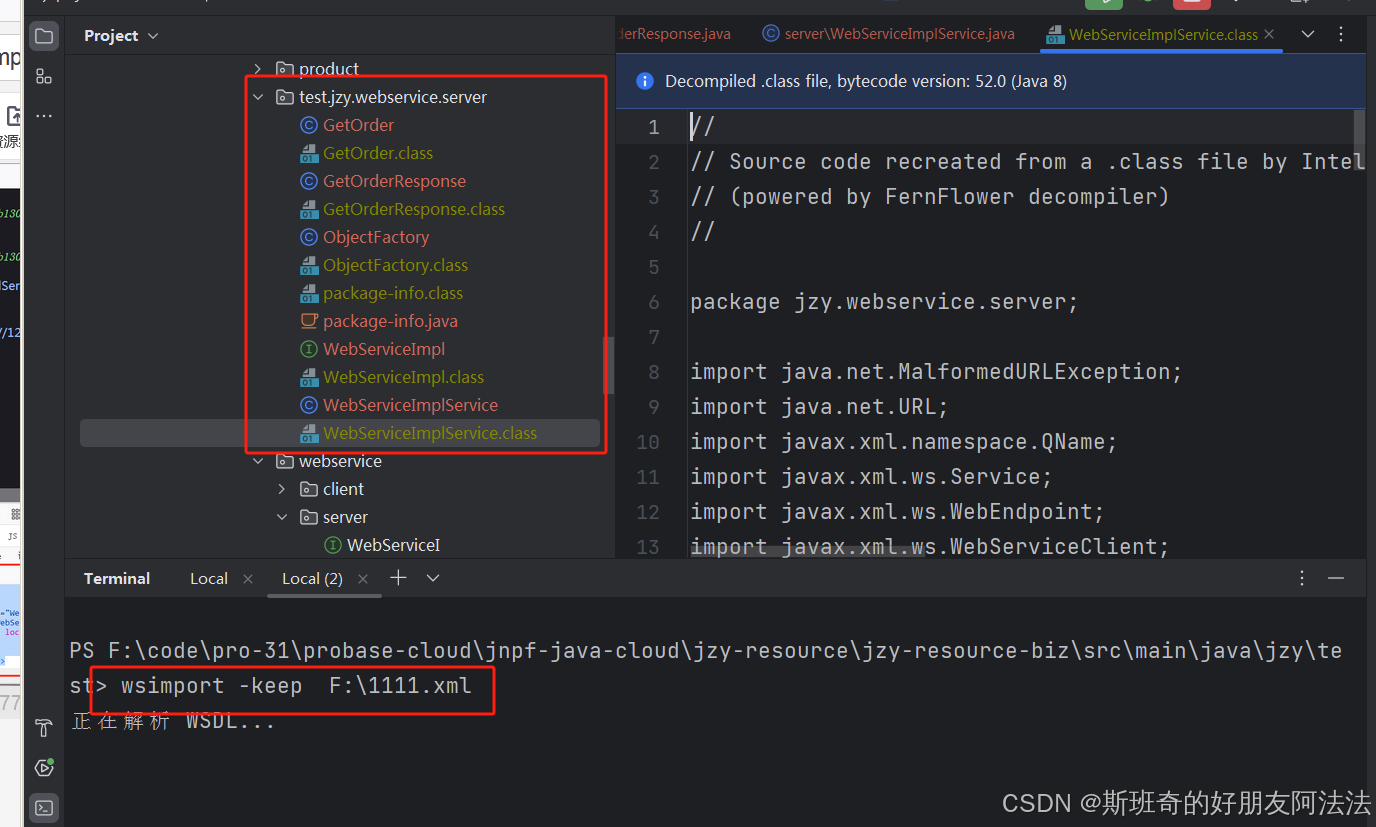1376x827 pixels.
Task: Click the Structure icon below the folder icon
Action: tap(43, 75)
